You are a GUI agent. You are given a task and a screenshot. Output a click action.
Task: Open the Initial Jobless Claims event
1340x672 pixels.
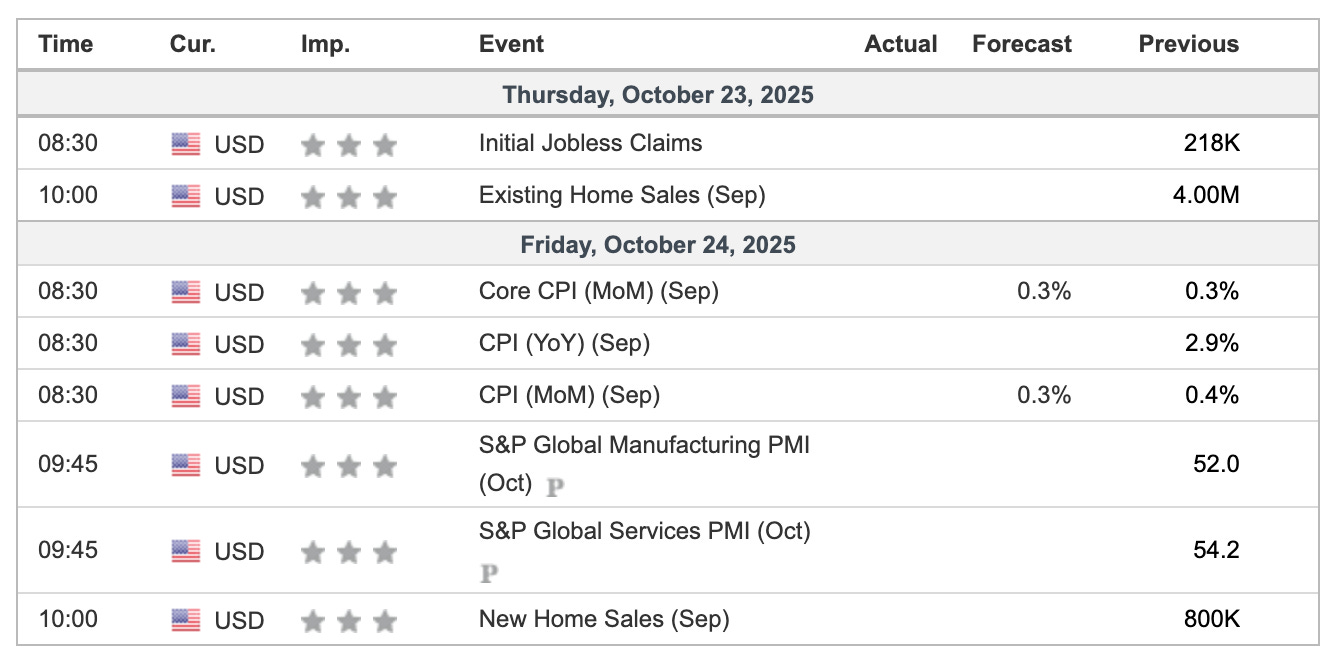coord(590,143)
